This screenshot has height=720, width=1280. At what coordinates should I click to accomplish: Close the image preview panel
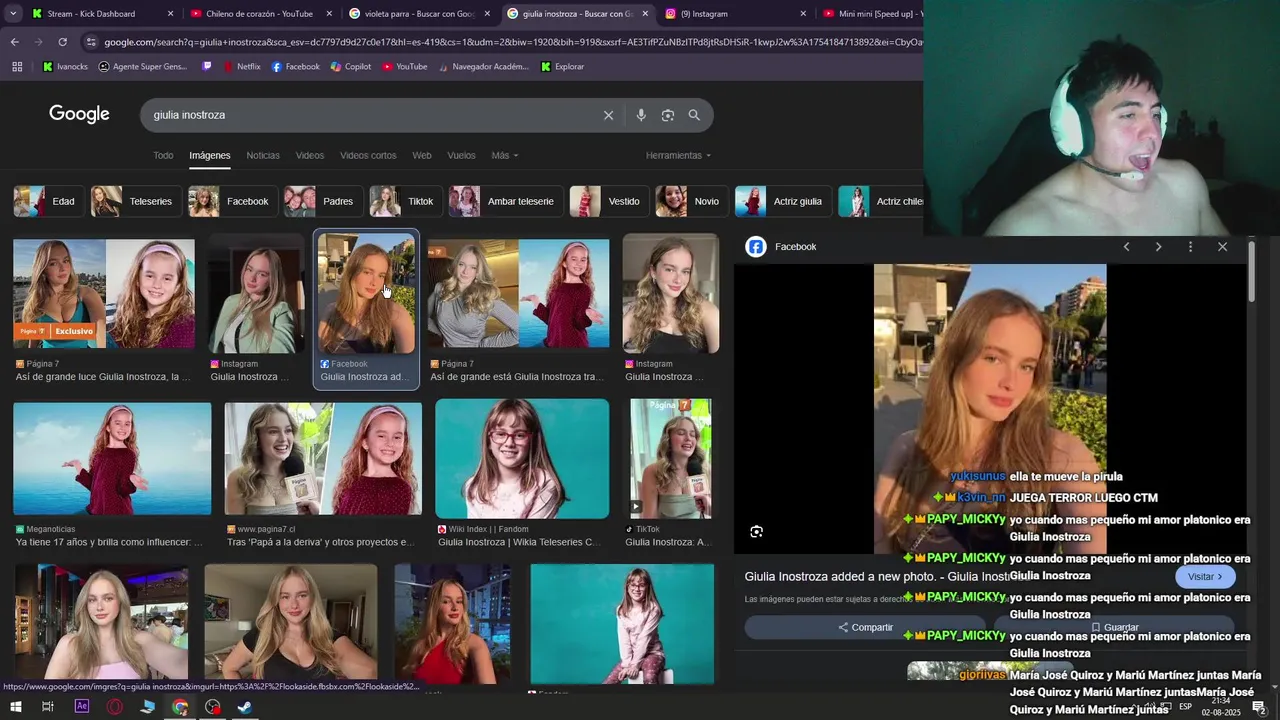coord(1222,247)
